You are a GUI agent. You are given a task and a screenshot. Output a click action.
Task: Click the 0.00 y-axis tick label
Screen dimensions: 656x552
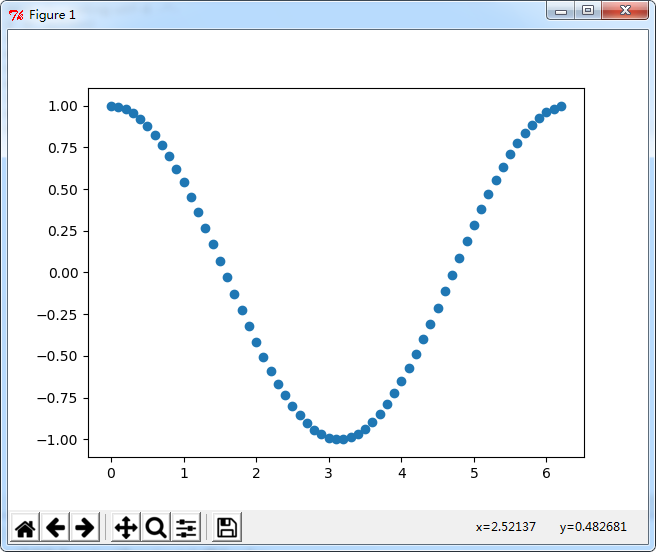(x=63, y=273)
